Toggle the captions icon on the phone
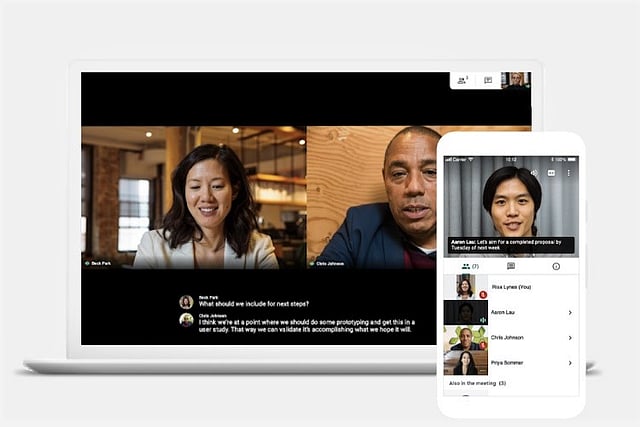 point(551,172)
